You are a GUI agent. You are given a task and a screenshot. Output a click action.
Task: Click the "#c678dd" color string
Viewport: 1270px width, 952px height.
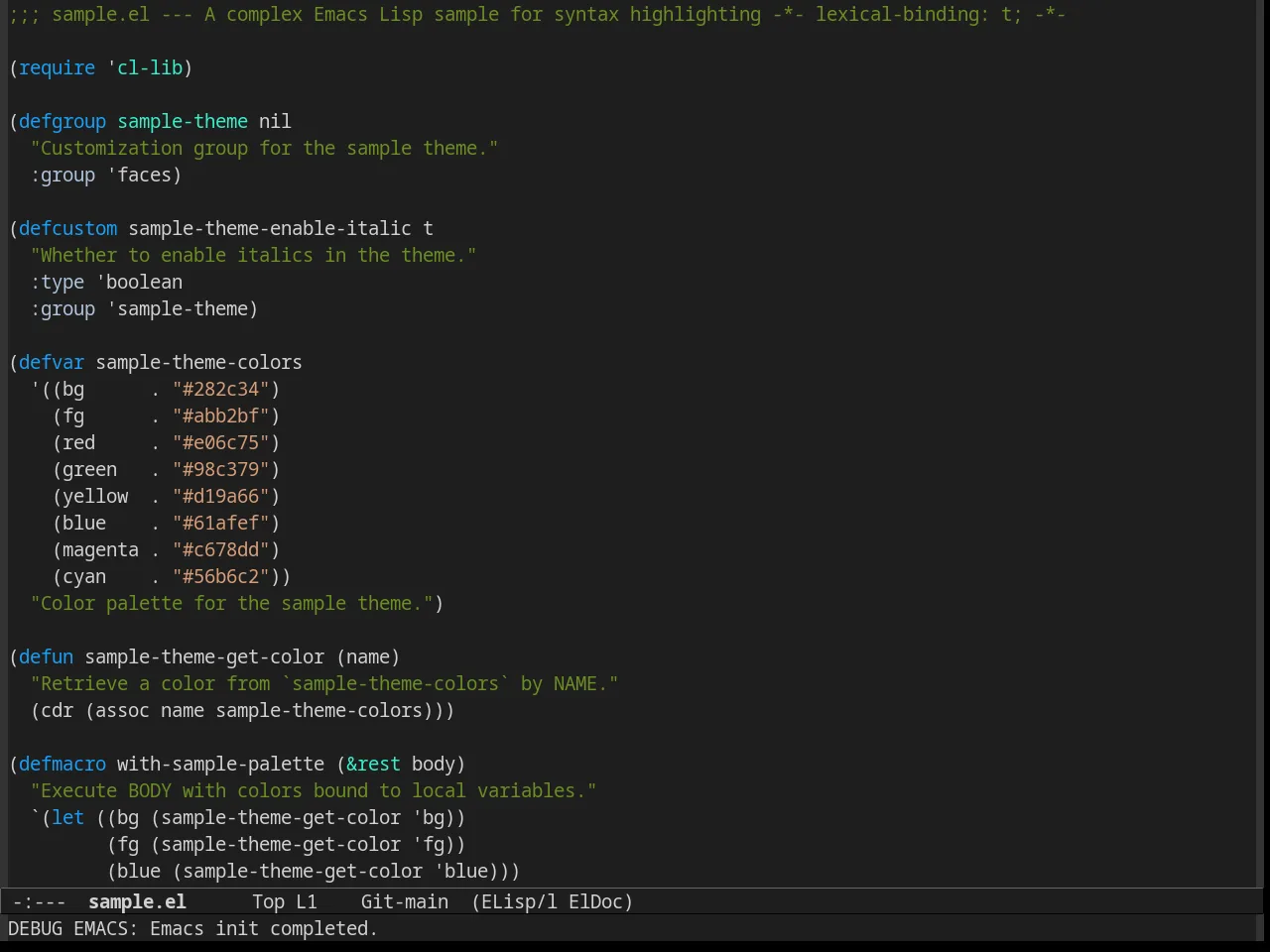(221, 549)
